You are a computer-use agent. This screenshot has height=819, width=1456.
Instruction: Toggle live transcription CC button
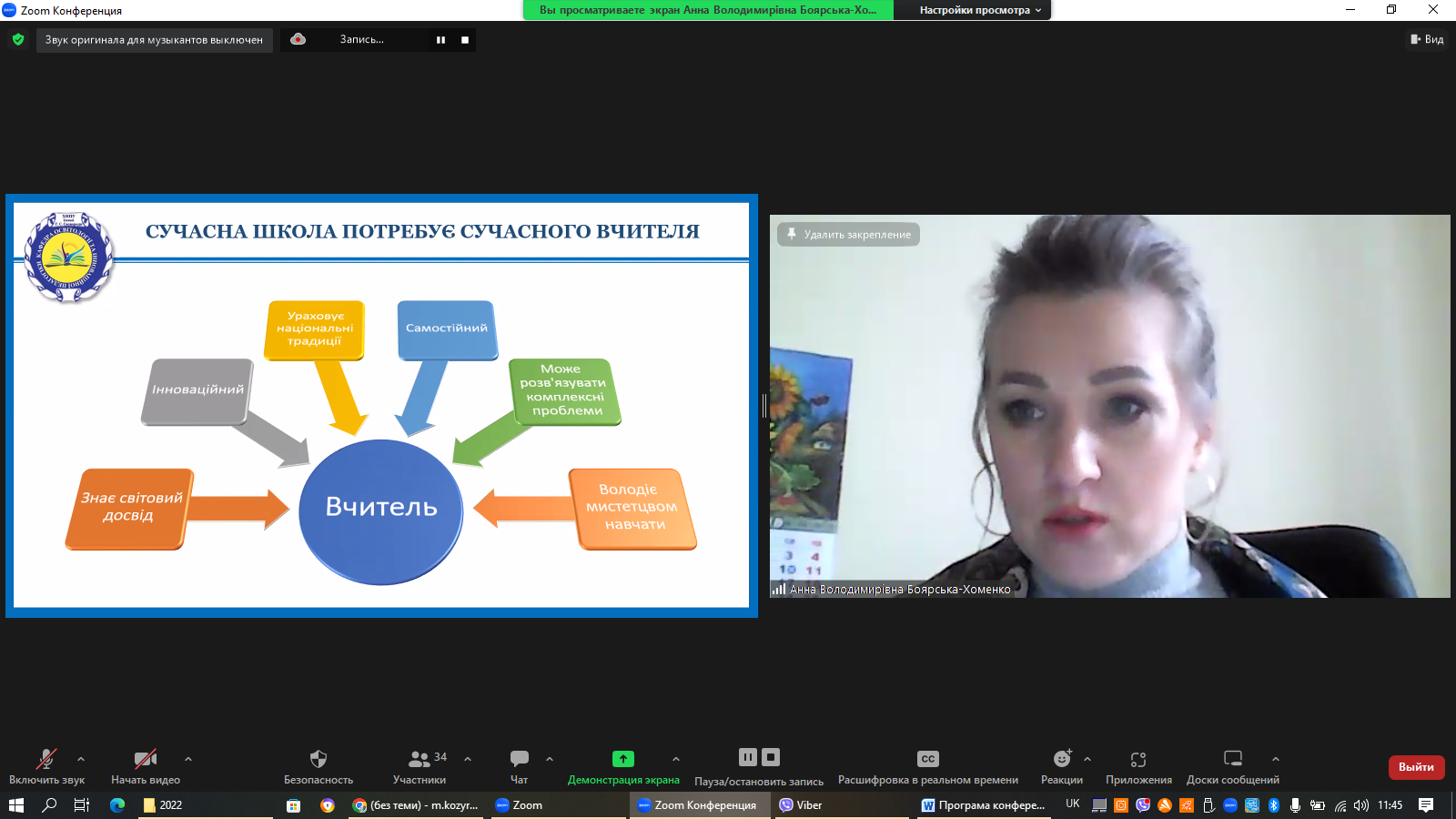coord(927,759)
